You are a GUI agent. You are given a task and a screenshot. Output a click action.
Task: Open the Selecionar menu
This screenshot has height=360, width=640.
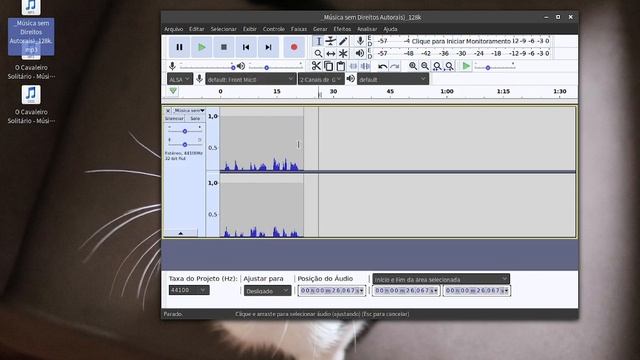(x=223, y=29)
